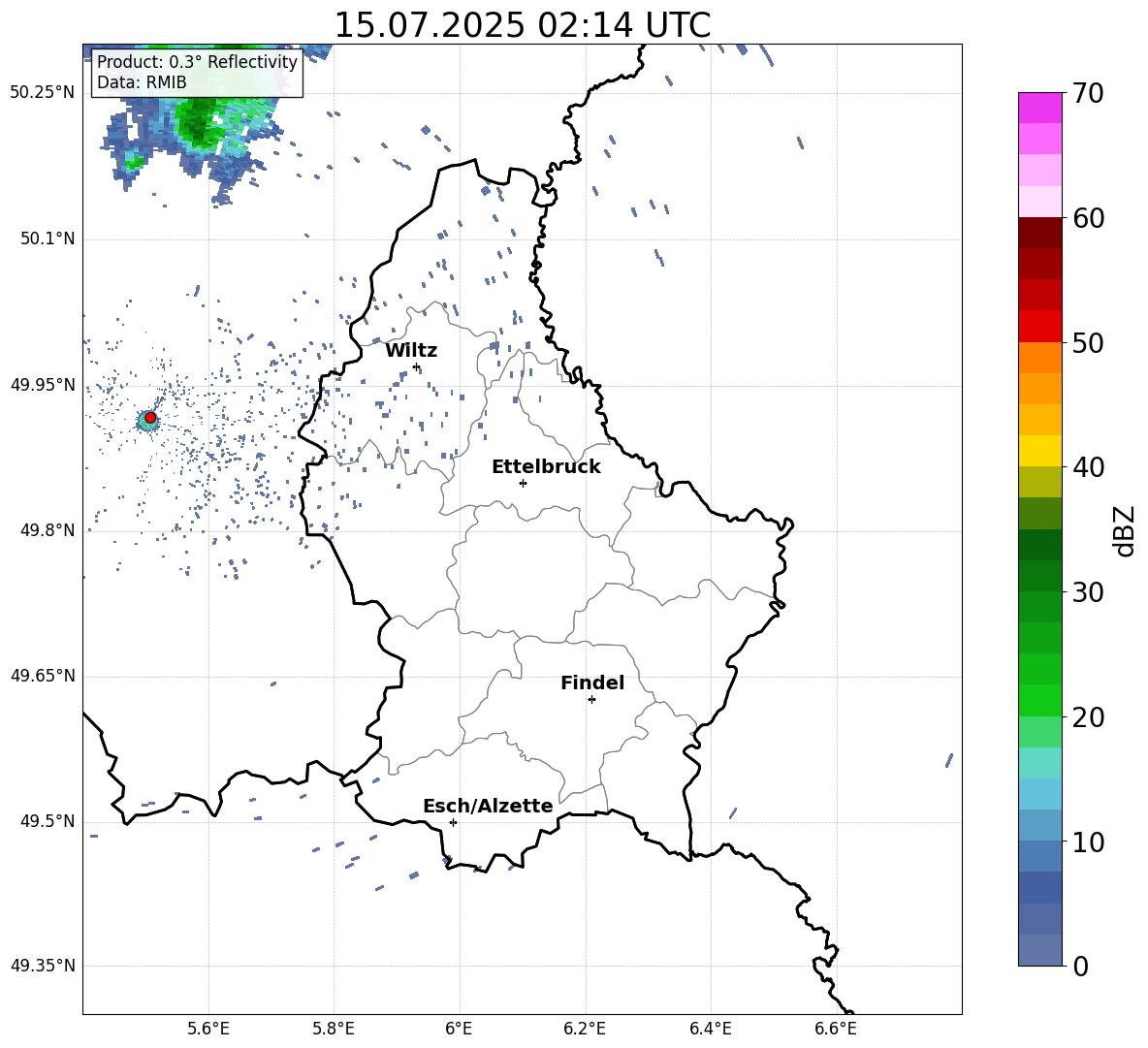Click the title "15.07.2025 02:14 UTC"
This screenshot has width=1148, height=1048.
522,25
